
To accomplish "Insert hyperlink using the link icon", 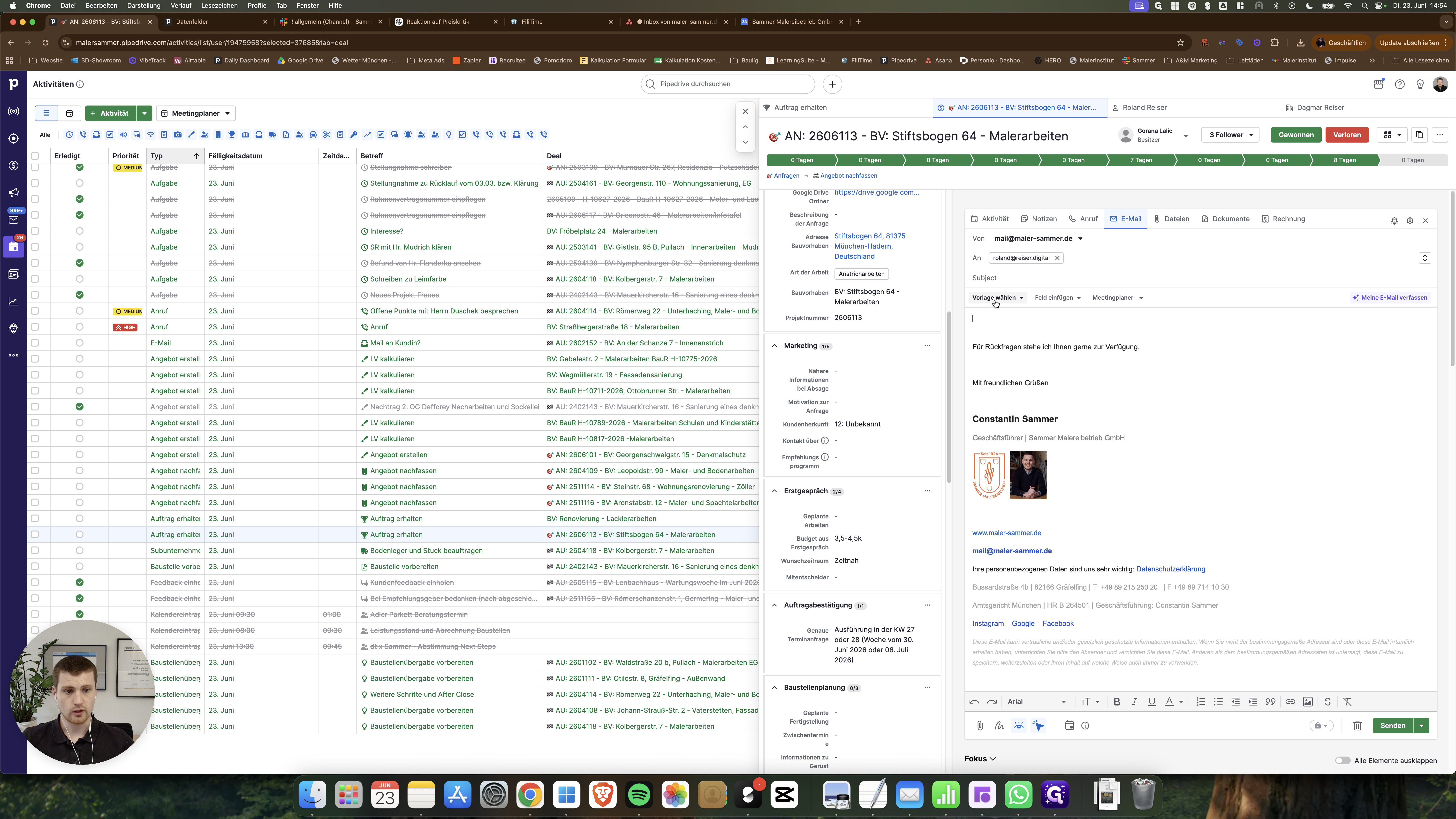I will point(1290,702).
